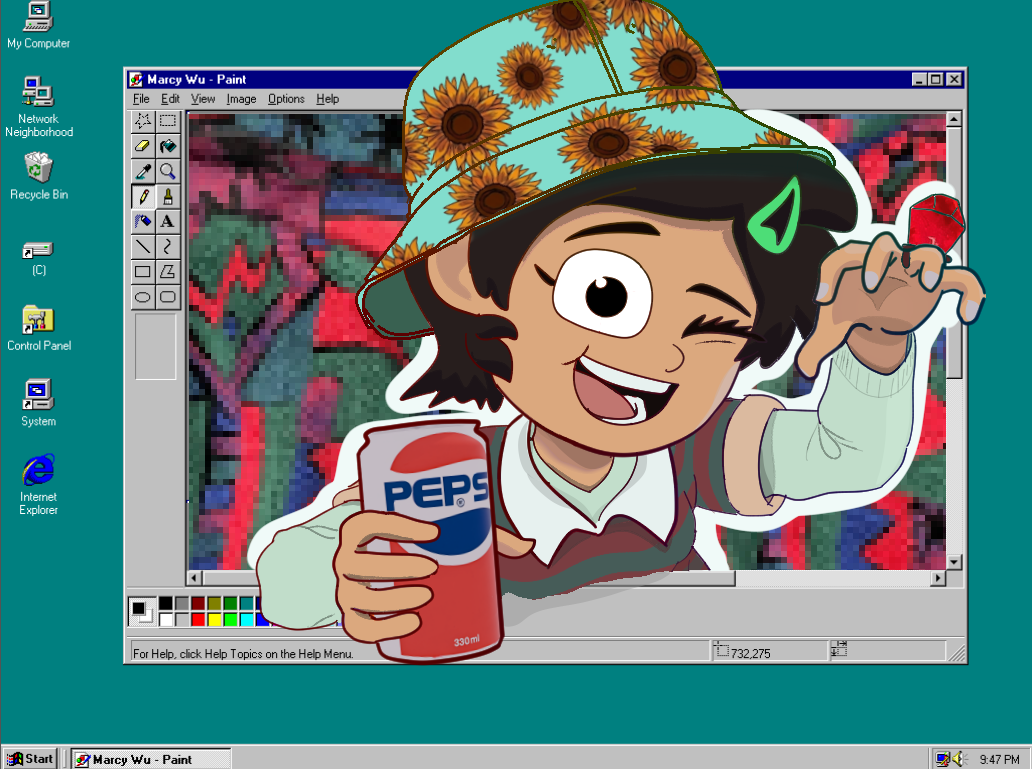1032x769 pixels.
Task: Choose the straight Line tool
Action: [143, 246]
